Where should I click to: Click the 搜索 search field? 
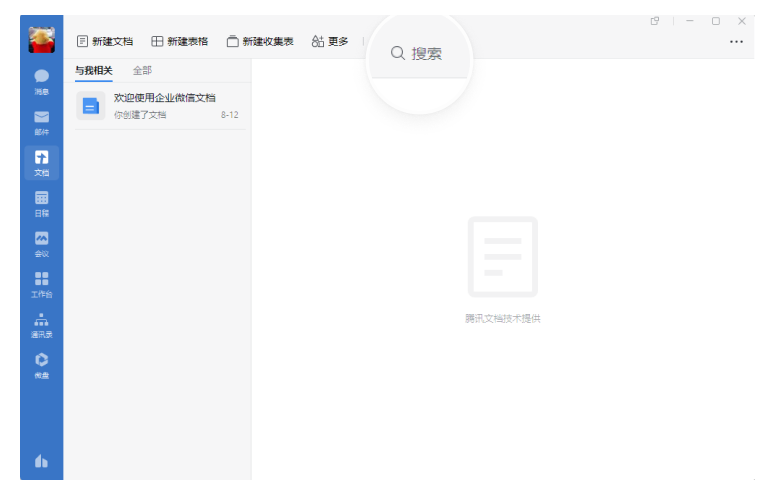pos(418,54)
